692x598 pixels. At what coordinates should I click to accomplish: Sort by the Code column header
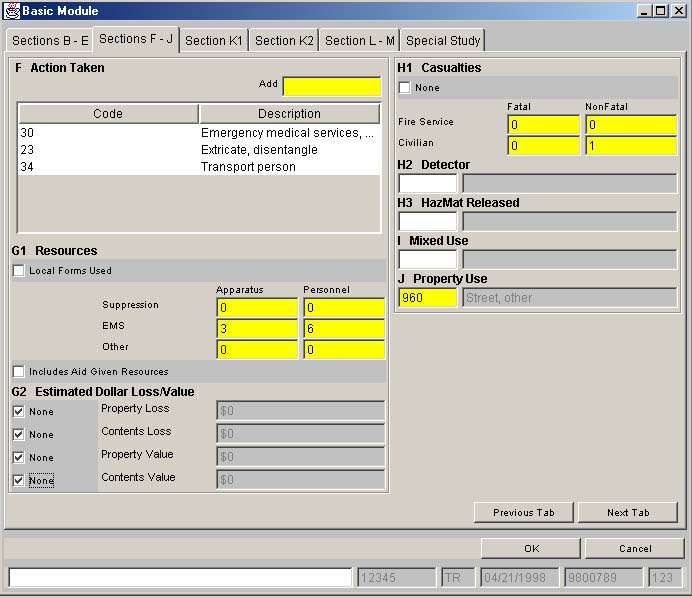pyautogui.click(x=108, y=114)
